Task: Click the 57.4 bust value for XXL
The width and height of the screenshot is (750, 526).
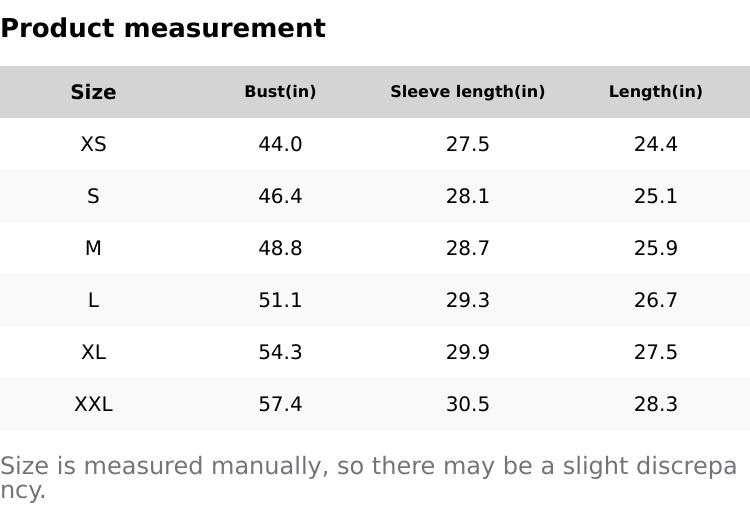Action: [280, 404]
